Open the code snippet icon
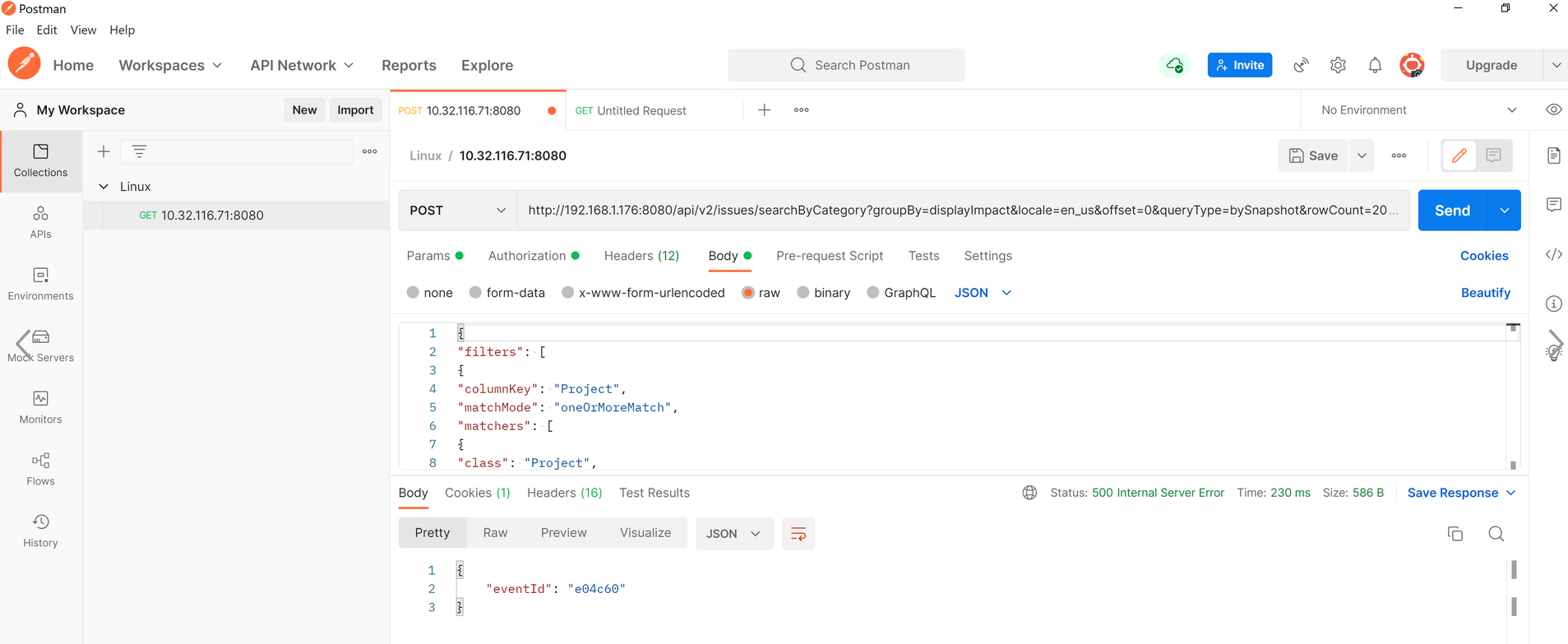Image resolution: width=1568 pixels, height=644 pixels. 1553,254
